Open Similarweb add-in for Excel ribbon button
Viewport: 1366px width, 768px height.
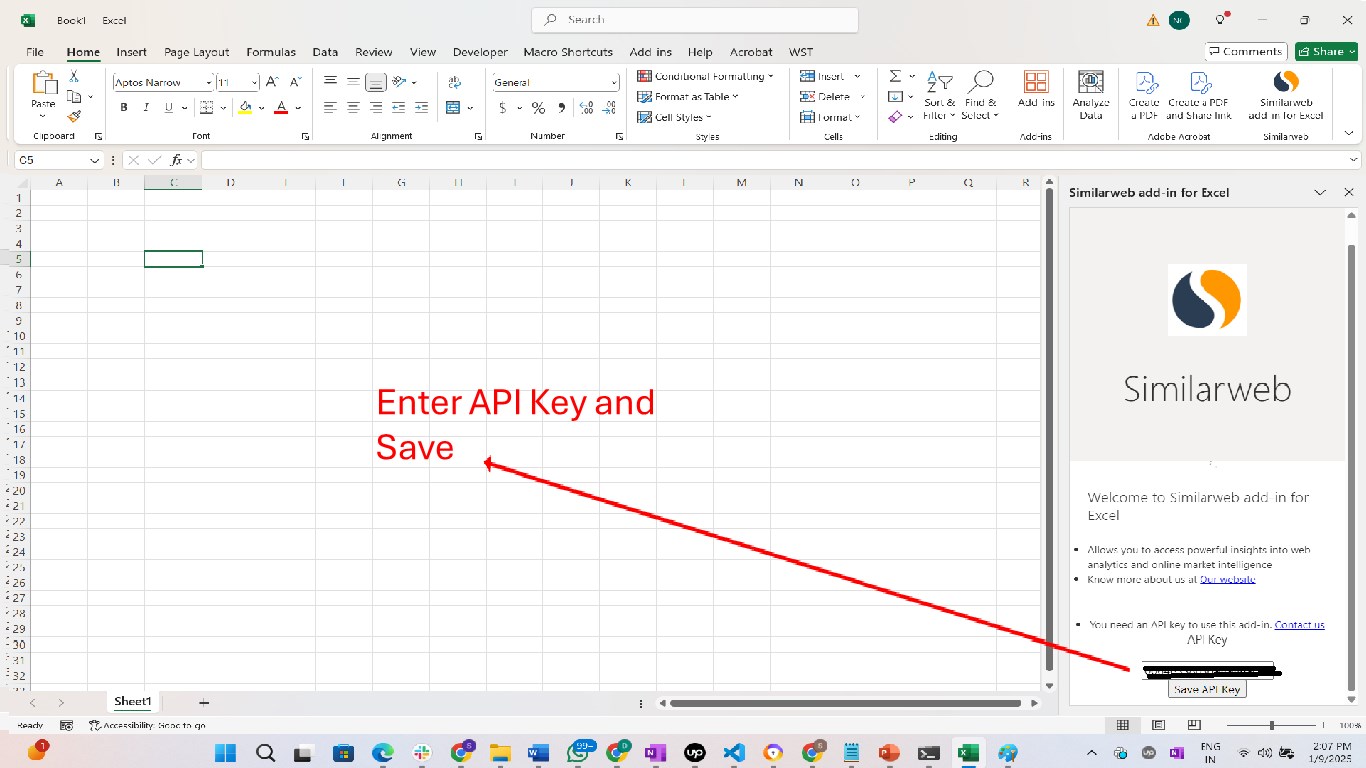(x=1286, y=96)
